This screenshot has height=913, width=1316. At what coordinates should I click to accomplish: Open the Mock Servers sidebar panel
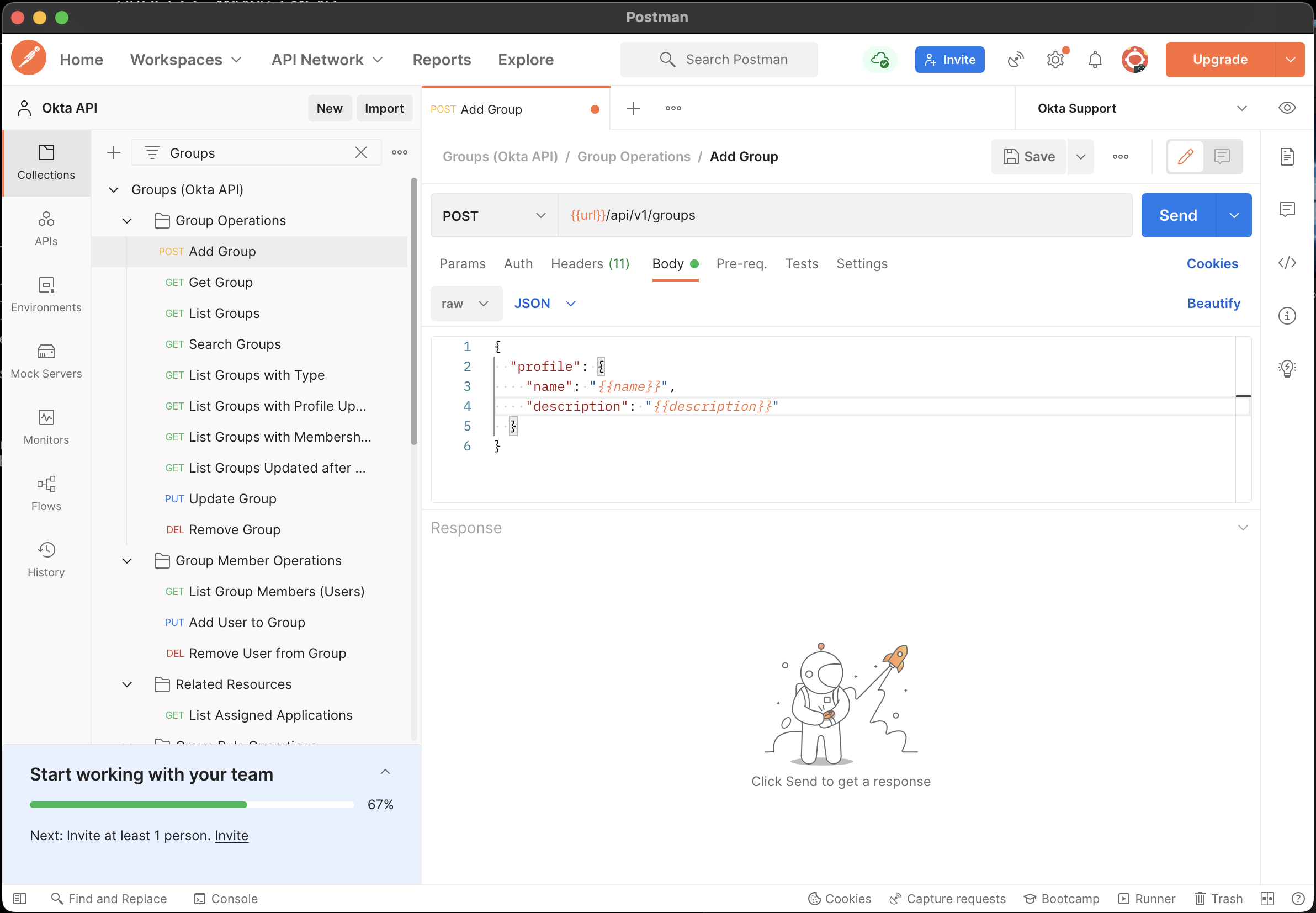tap(46, 360)
